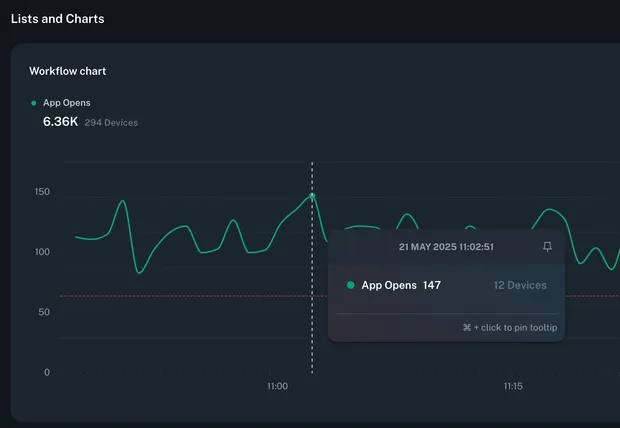Image resolution: width=620 pixels, height=428 pixels.
Task: Click App Opens 147 in the tooltip
Action: pyautogui.click(x=400, y=285)
